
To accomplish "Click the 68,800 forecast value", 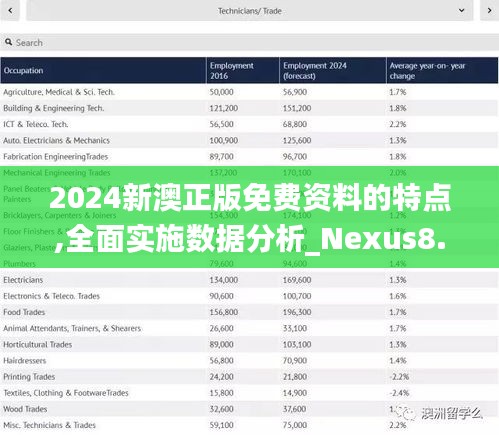I will (x=295, y=124).
